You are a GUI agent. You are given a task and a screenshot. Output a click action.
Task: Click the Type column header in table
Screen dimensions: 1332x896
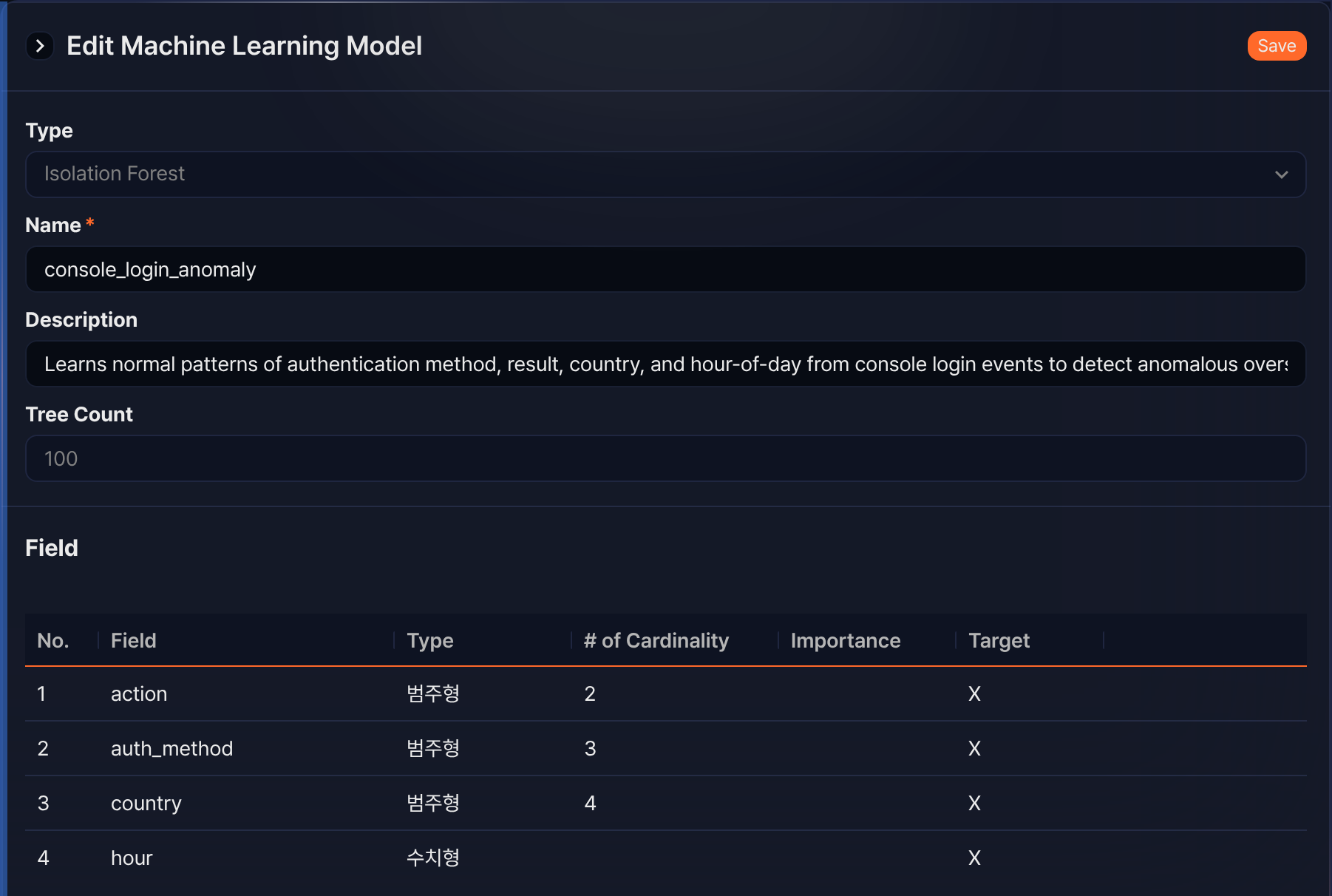click(430, 640)
